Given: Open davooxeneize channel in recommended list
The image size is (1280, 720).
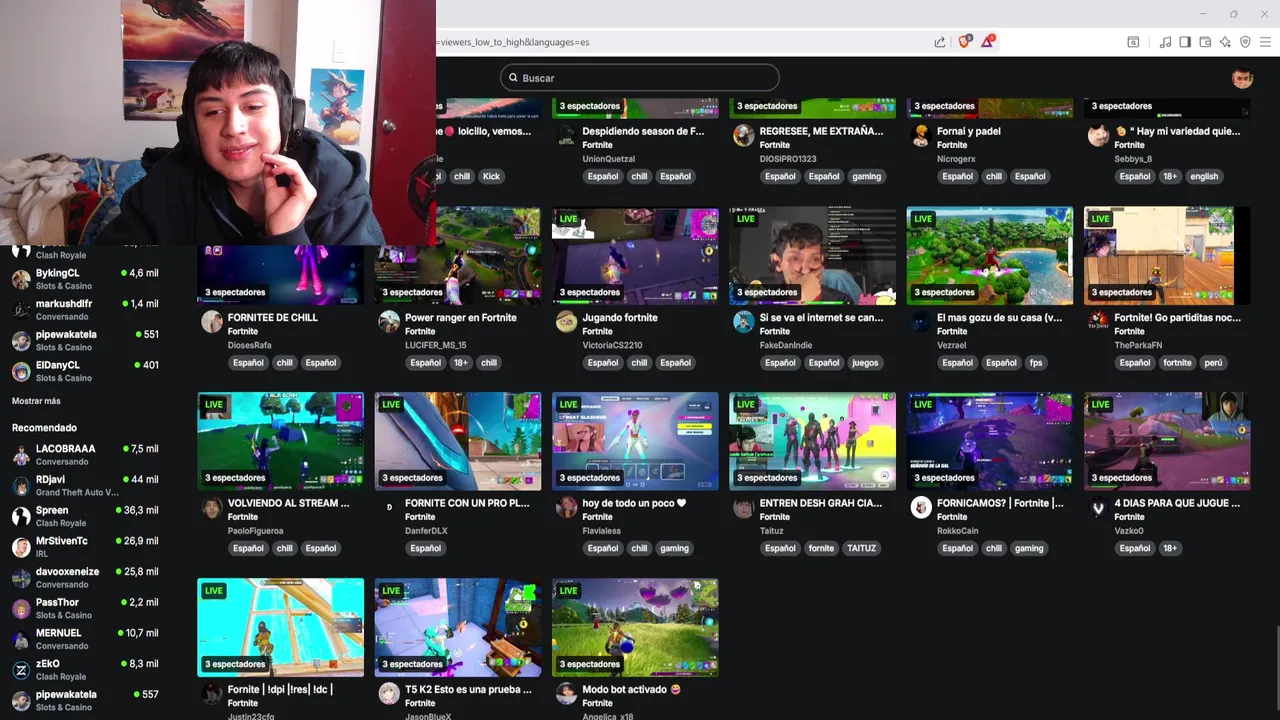Looking at the screenshot, I should click(85, 577).
